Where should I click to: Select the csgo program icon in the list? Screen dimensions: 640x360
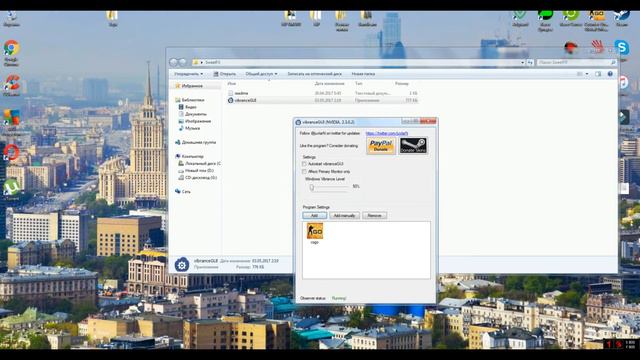coord(315,231)
